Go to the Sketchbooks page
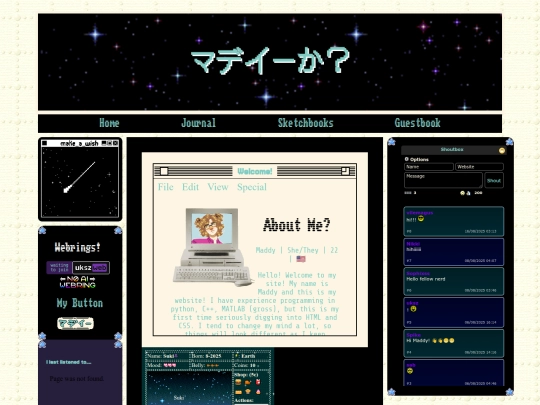The height and width of the screenshot is (405, 540). click(305, 123)
